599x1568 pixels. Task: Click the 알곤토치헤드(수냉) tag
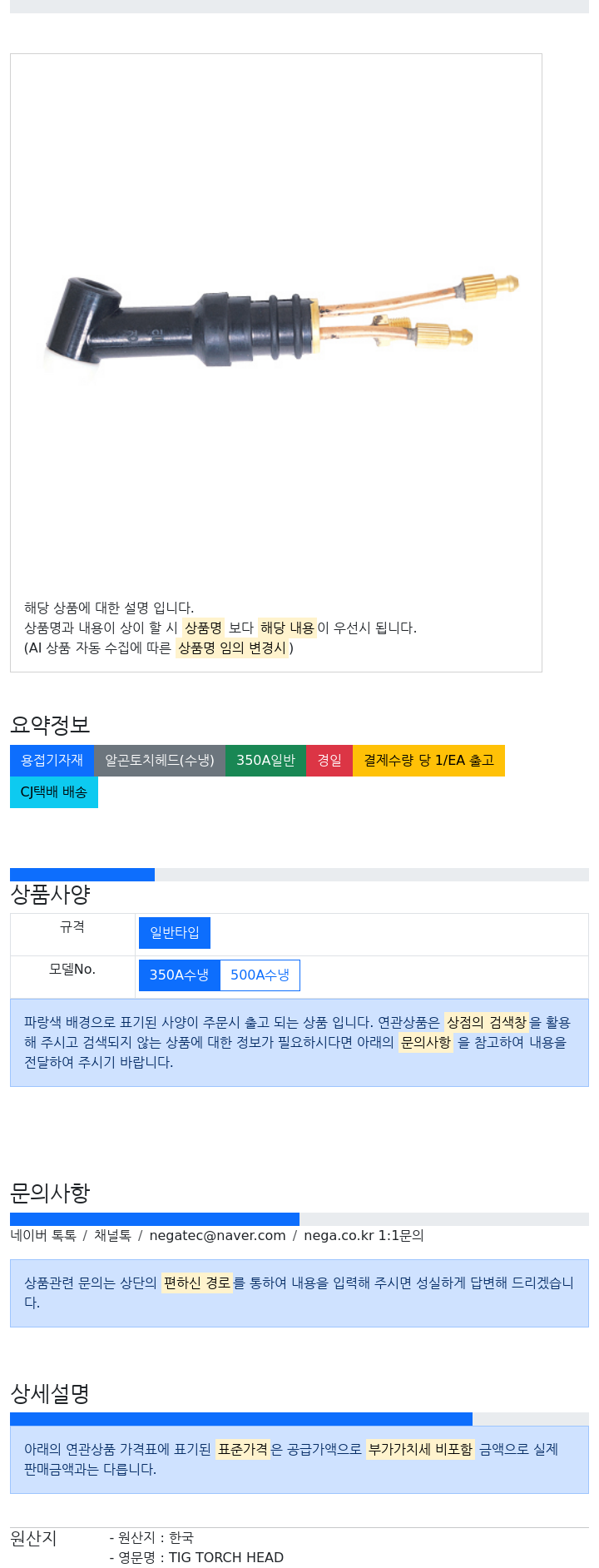point(160,761)
